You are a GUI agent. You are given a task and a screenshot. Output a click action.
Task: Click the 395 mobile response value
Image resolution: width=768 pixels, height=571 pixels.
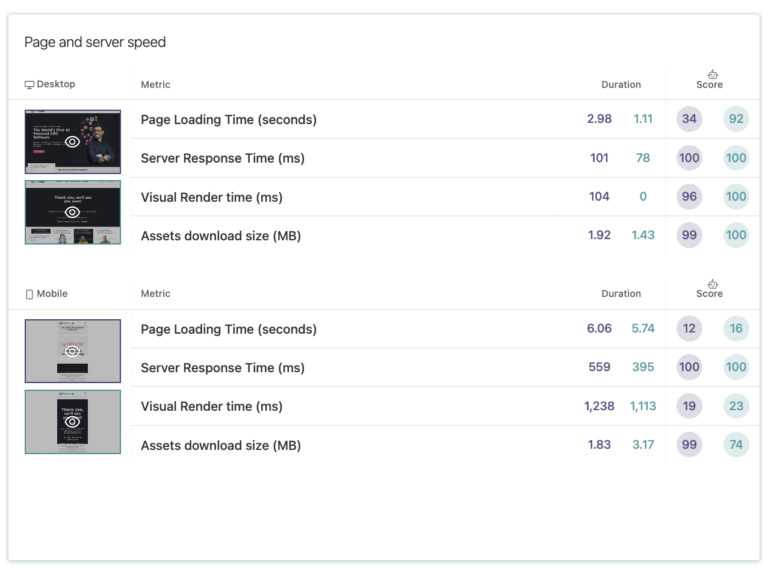(643, 367)
